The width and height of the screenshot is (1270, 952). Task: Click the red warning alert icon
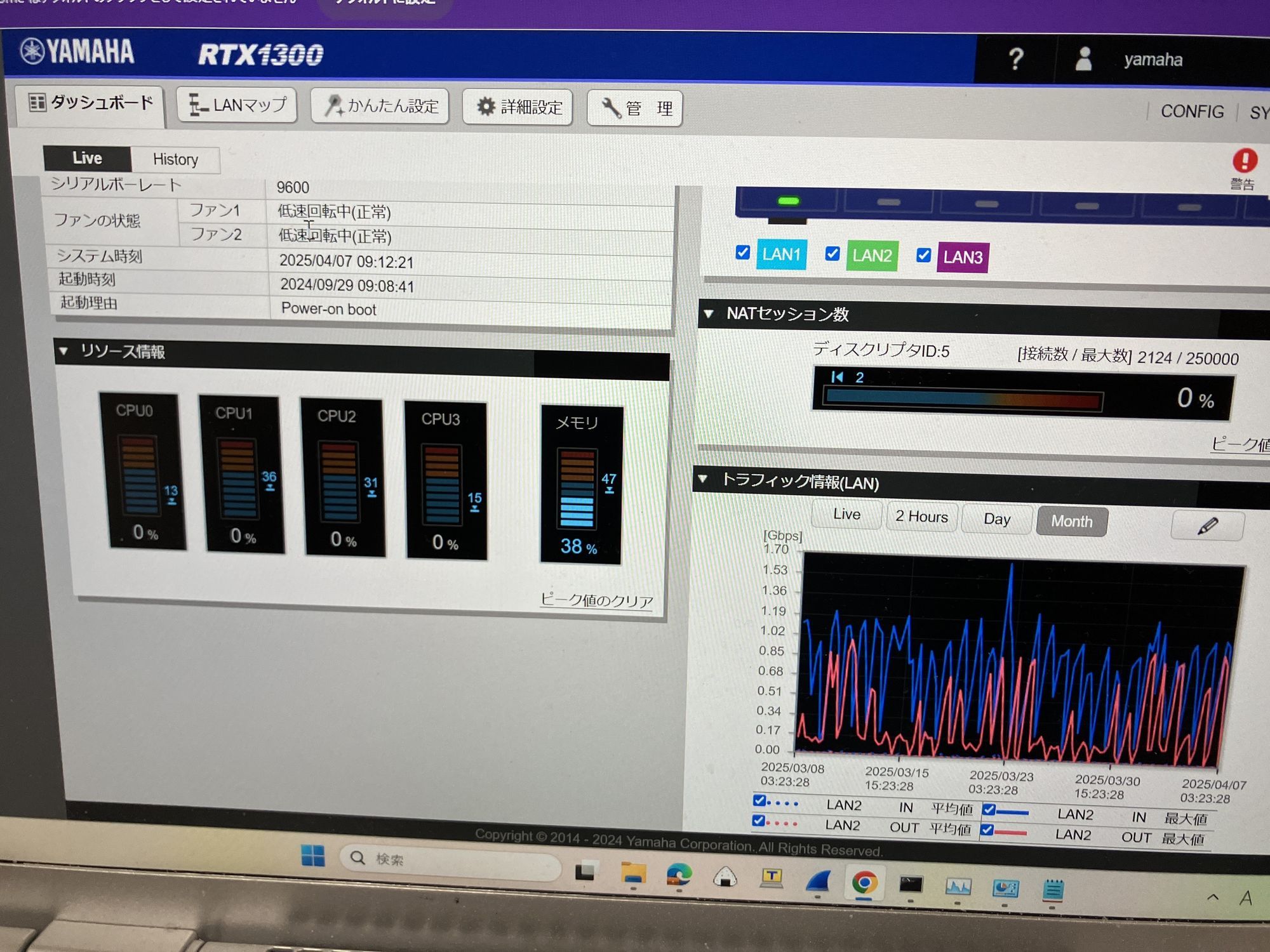pos(1245,161)
